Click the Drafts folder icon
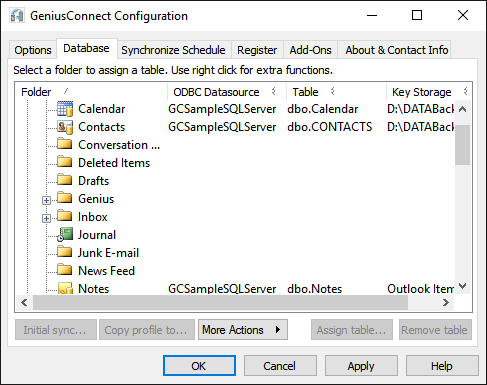This screenshot has height=385, width=487. [x=65, y=180]
